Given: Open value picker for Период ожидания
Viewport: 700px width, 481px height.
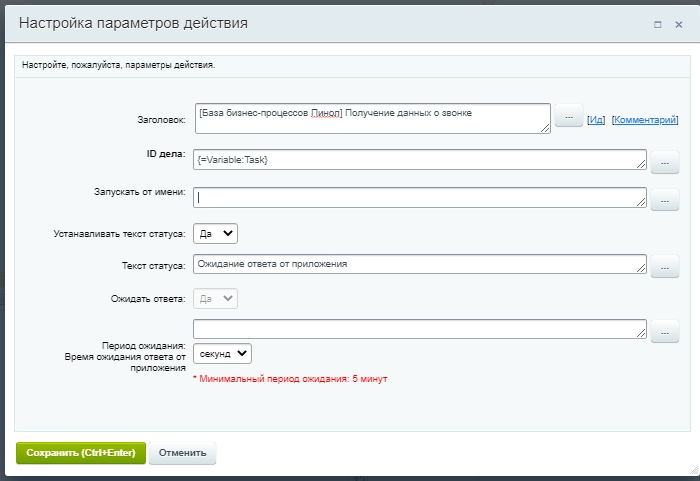Looking at the screenshot, I should coord(664,332).
